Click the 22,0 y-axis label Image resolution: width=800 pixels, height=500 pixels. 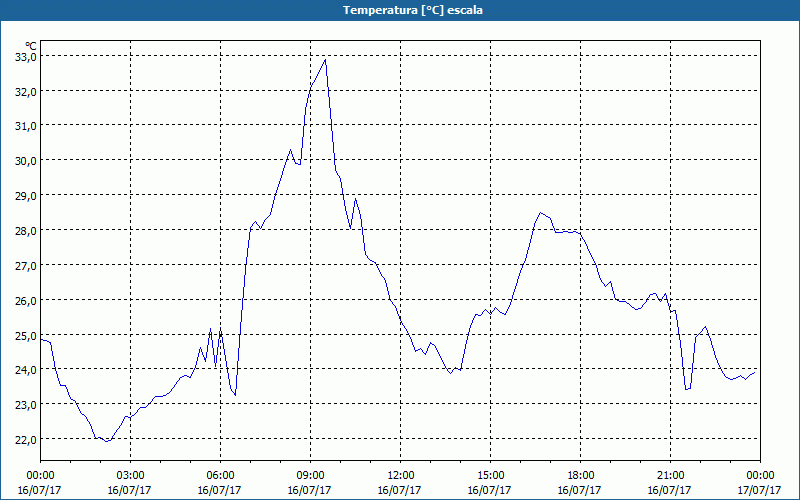pyautogui.click(x=25, y=440)
